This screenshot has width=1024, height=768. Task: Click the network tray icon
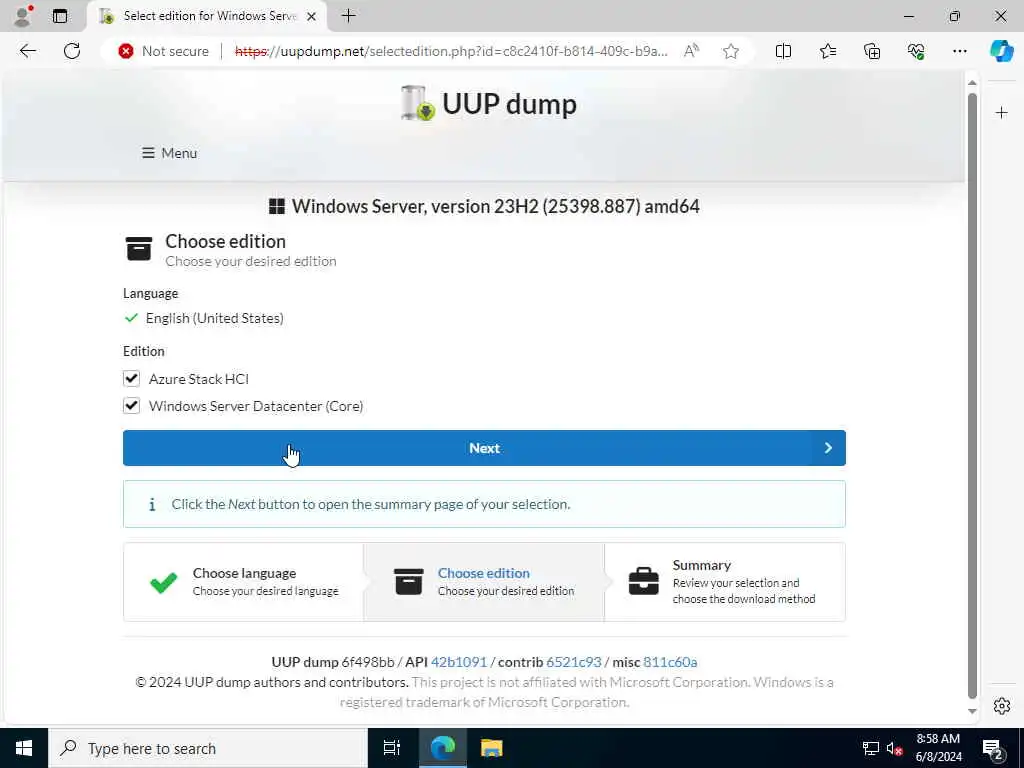pos(871,748)
